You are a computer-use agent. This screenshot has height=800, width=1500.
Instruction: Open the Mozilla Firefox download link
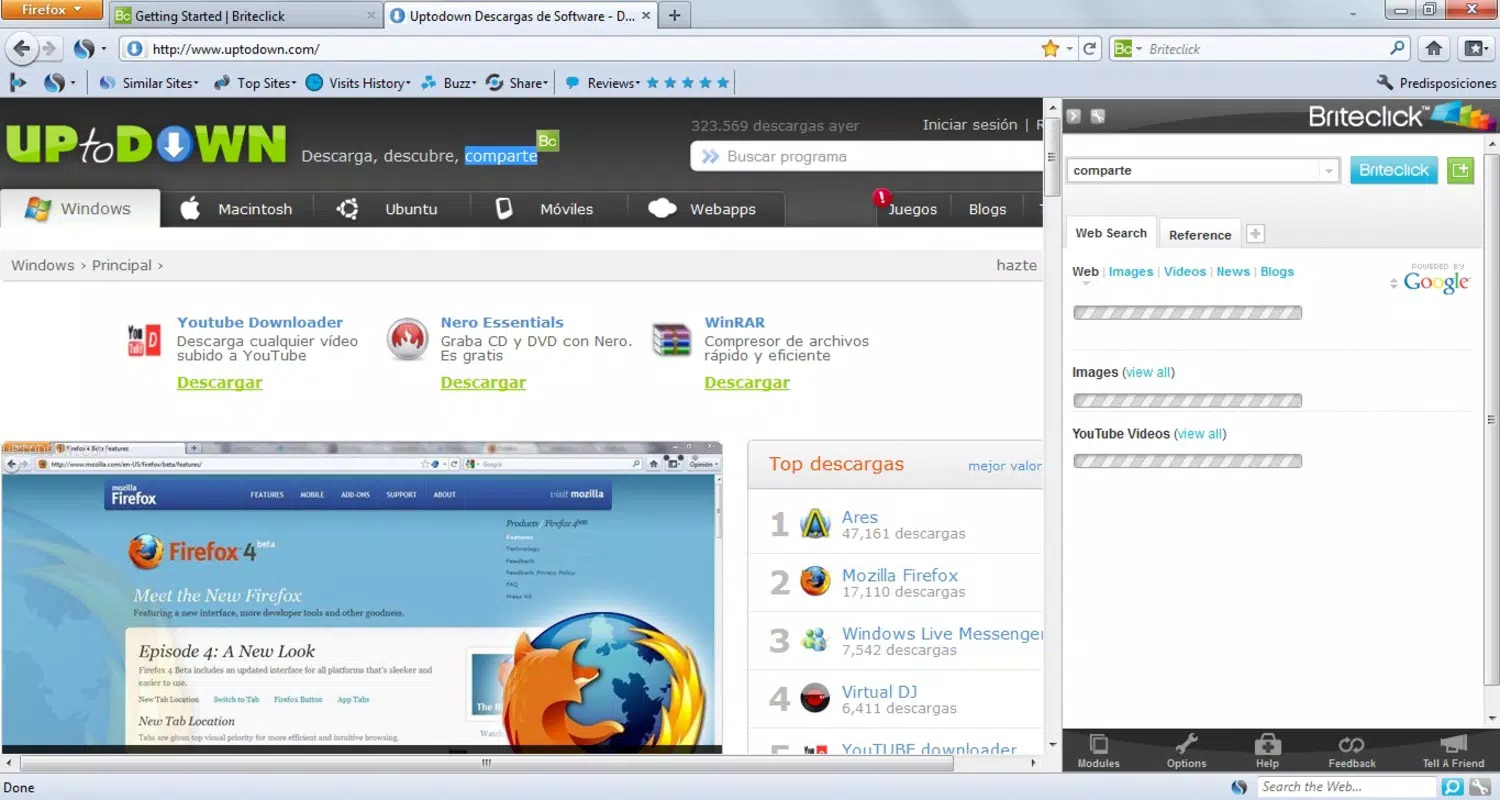pyautogui.click(x=900, y=575)
